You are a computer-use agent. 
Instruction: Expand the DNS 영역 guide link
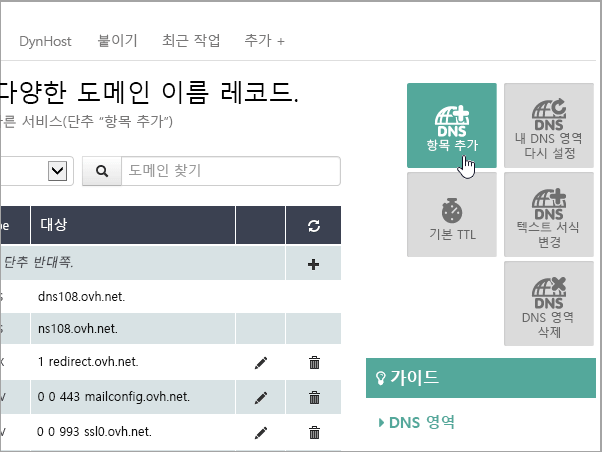(x=416, y=422)
